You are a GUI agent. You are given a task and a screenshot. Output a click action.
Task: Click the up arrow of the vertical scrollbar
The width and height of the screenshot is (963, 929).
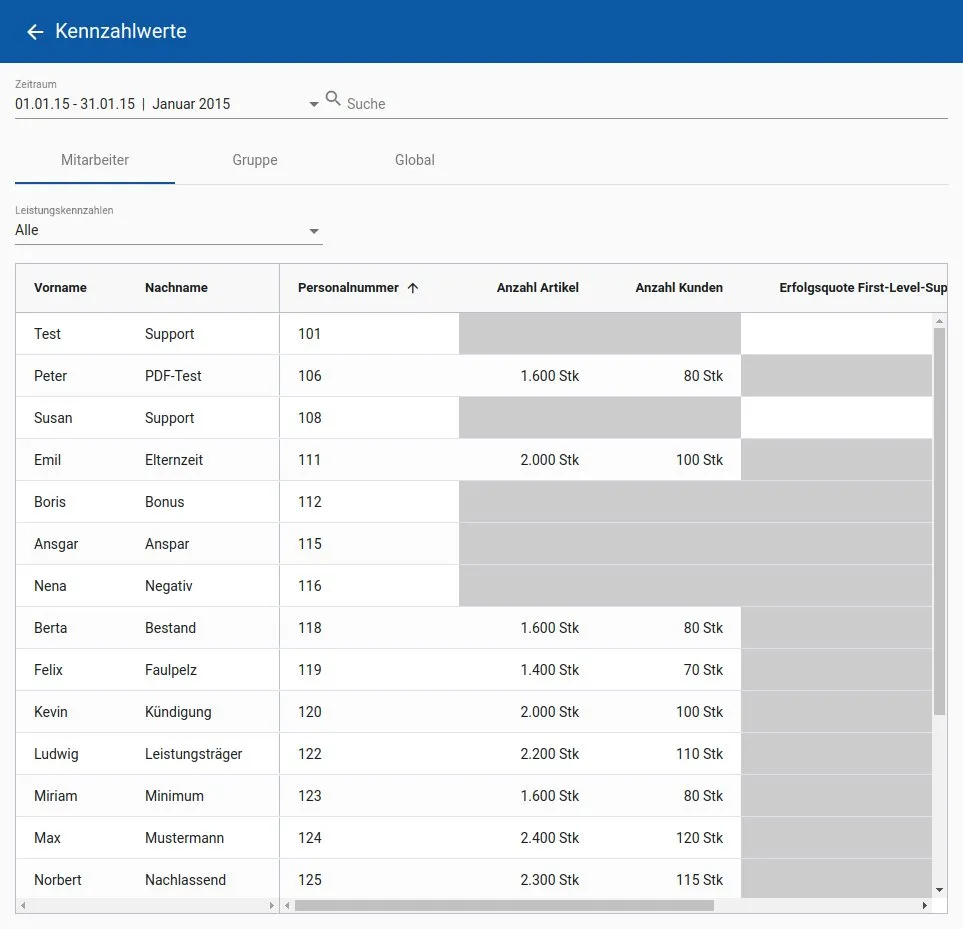pyautogui.click(x=937, y=321)
